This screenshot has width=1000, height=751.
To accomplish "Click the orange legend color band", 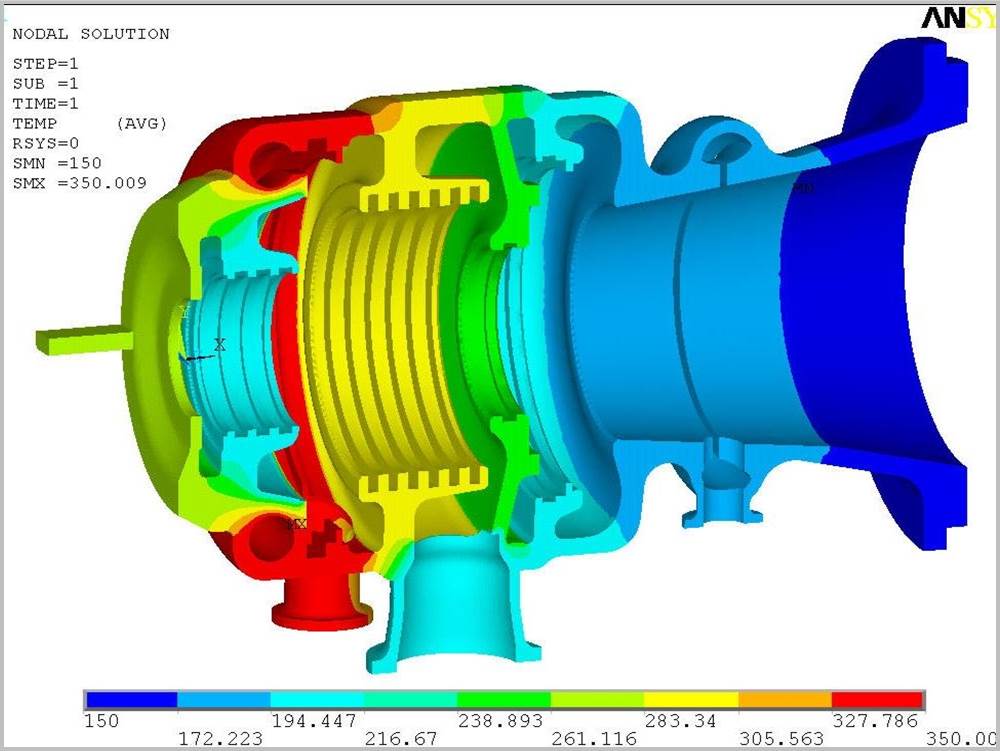I will coord(785,699).
